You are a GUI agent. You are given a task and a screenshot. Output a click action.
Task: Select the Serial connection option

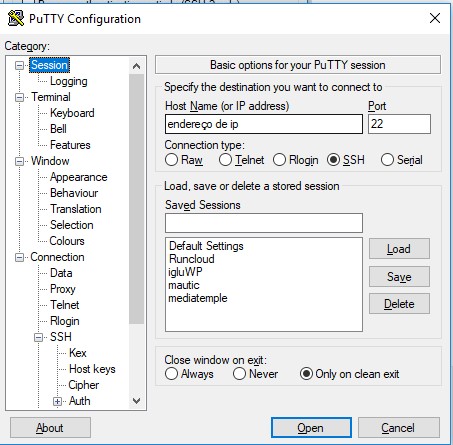(387, 160)
